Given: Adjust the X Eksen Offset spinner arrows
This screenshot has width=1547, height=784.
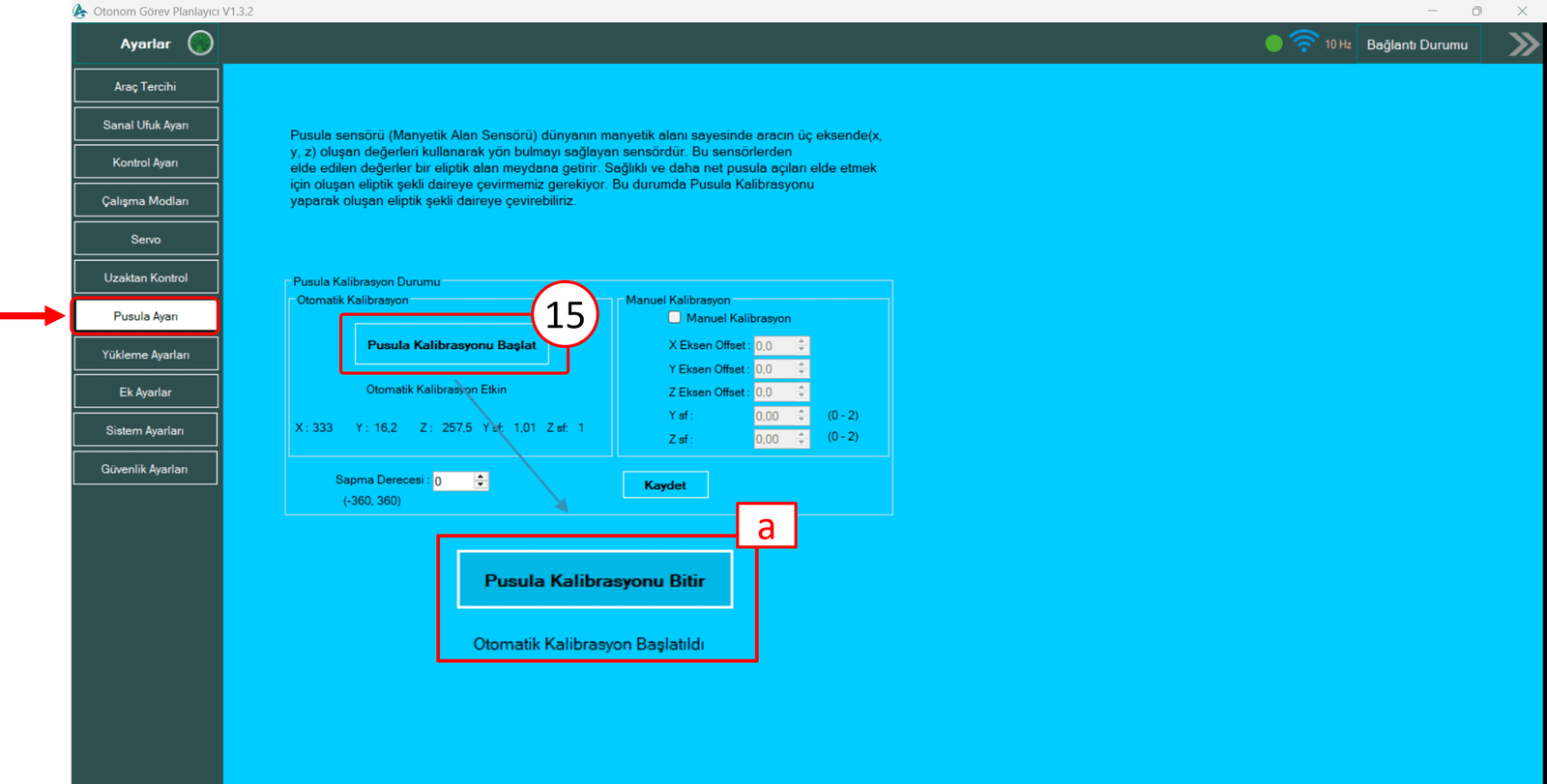Looking at the screenshot, I should 802,345.
